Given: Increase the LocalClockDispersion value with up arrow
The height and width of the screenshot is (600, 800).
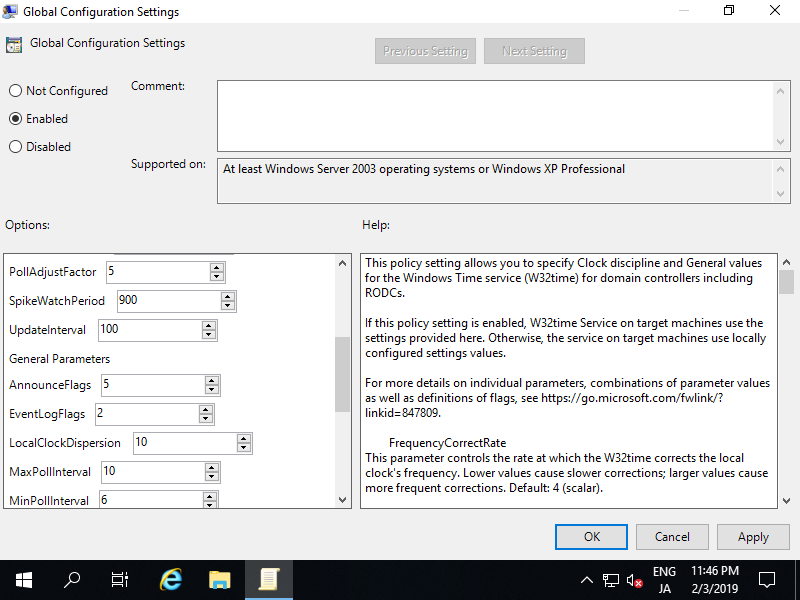Looking at the screenshot, I should click(x=243, y=438).
